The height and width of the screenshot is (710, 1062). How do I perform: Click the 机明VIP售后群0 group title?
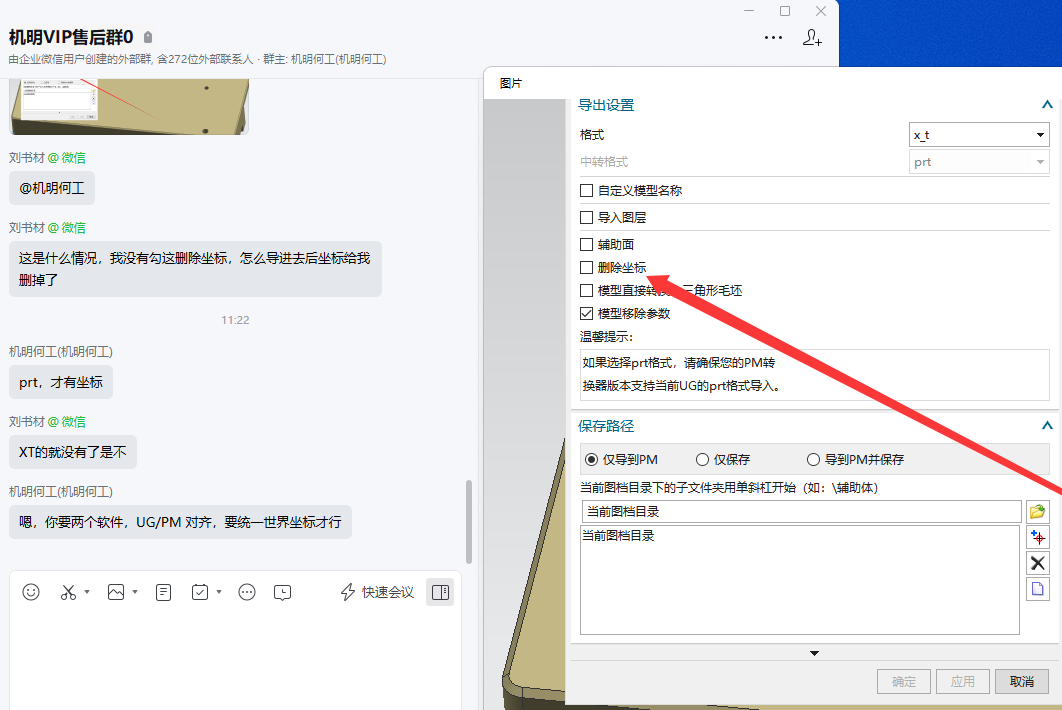pos(71,37)
